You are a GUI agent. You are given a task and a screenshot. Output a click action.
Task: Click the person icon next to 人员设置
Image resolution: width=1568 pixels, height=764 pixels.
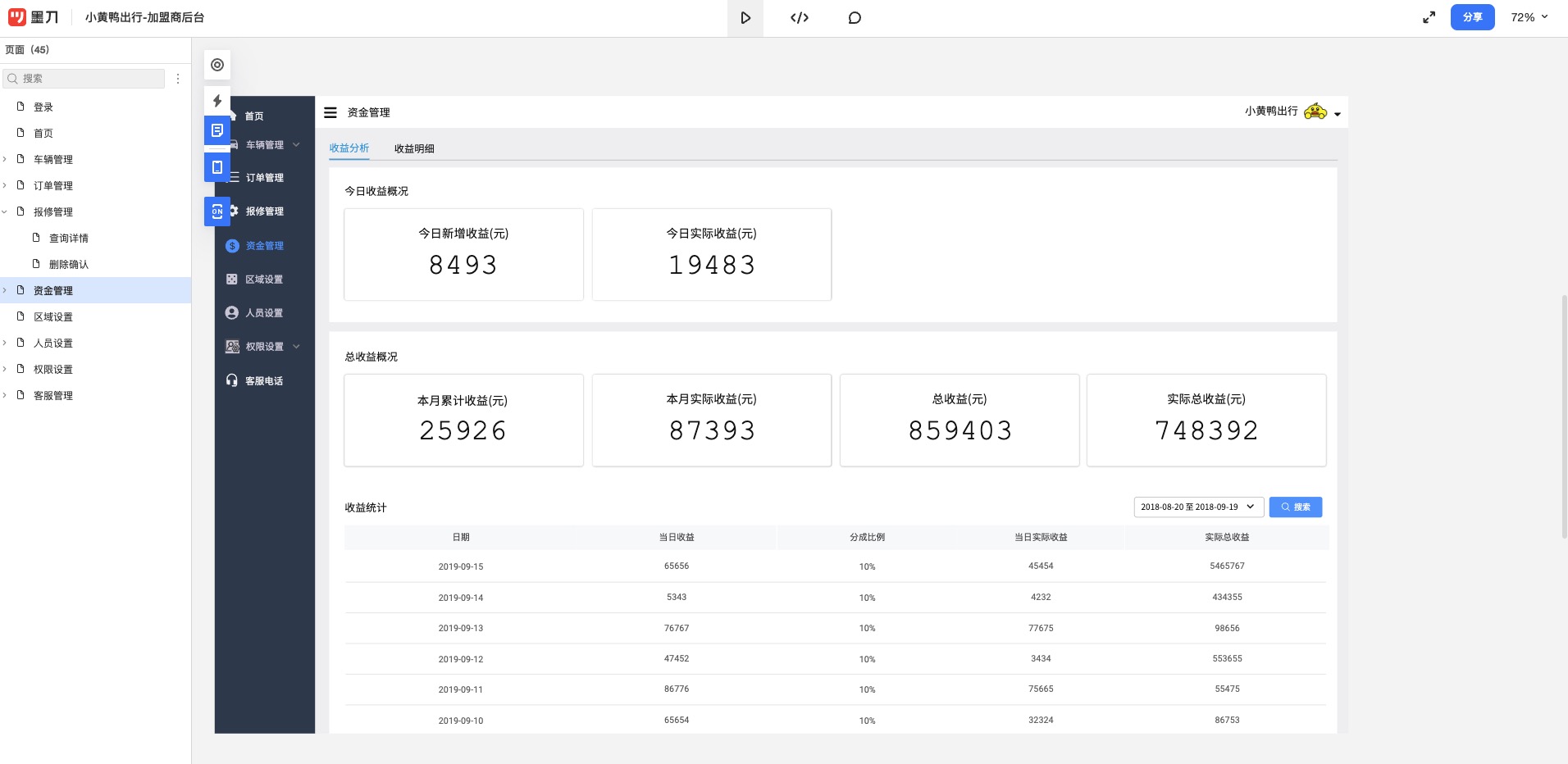pos(232,313)
